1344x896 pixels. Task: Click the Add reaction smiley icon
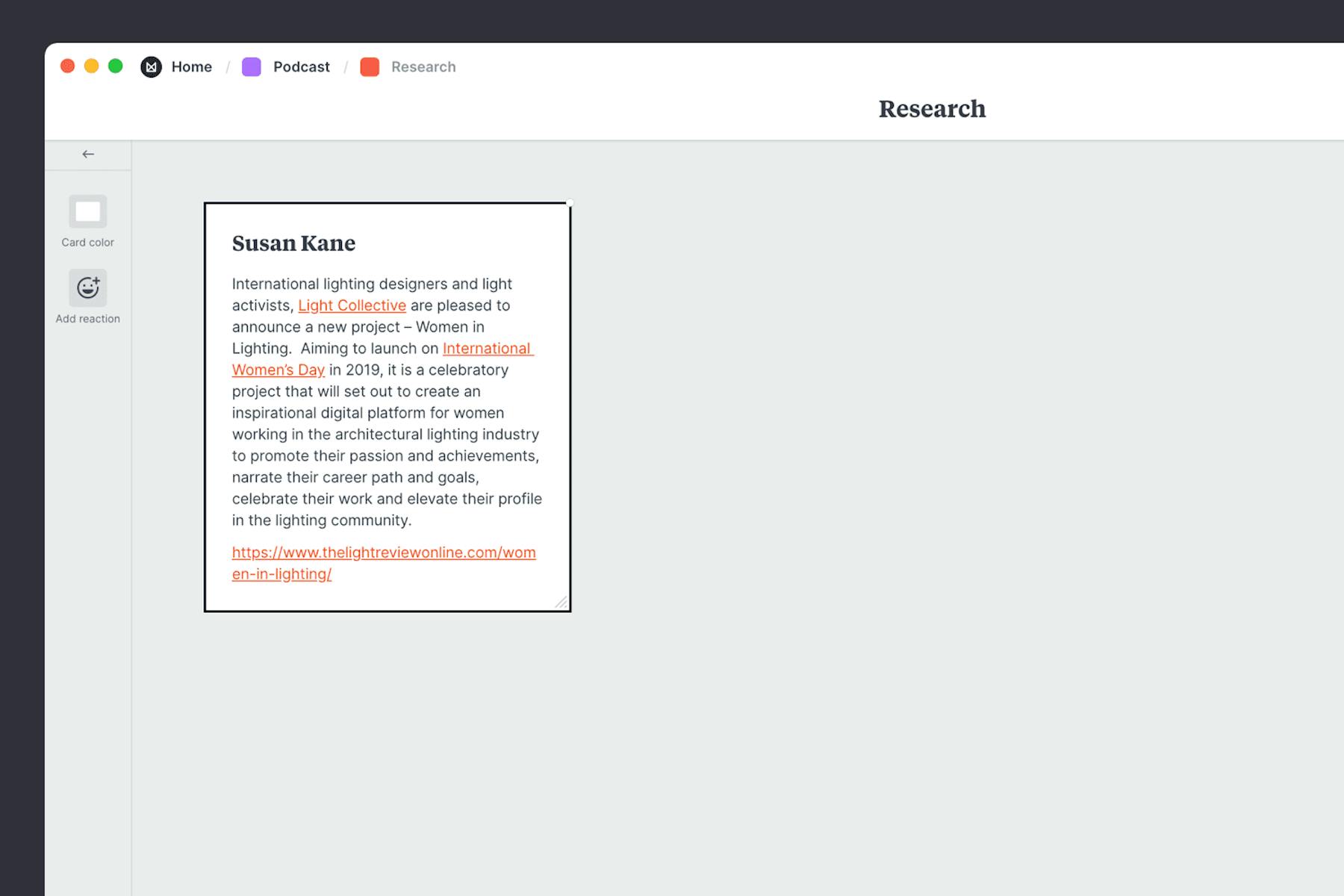(x=87, y=287)
